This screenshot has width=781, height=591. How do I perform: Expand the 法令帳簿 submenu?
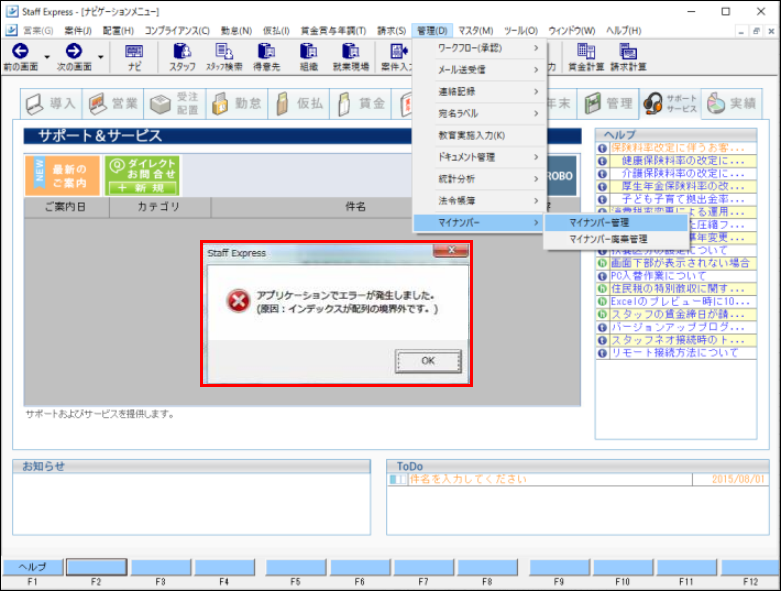point(480,201)
